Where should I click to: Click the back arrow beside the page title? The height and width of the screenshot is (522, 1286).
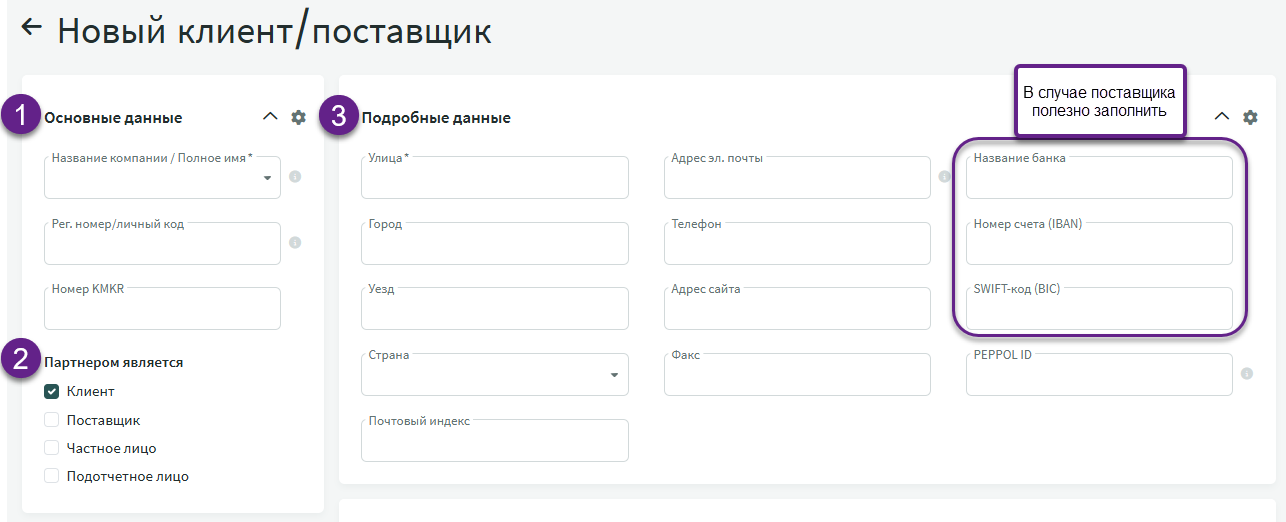click(32, 28)
